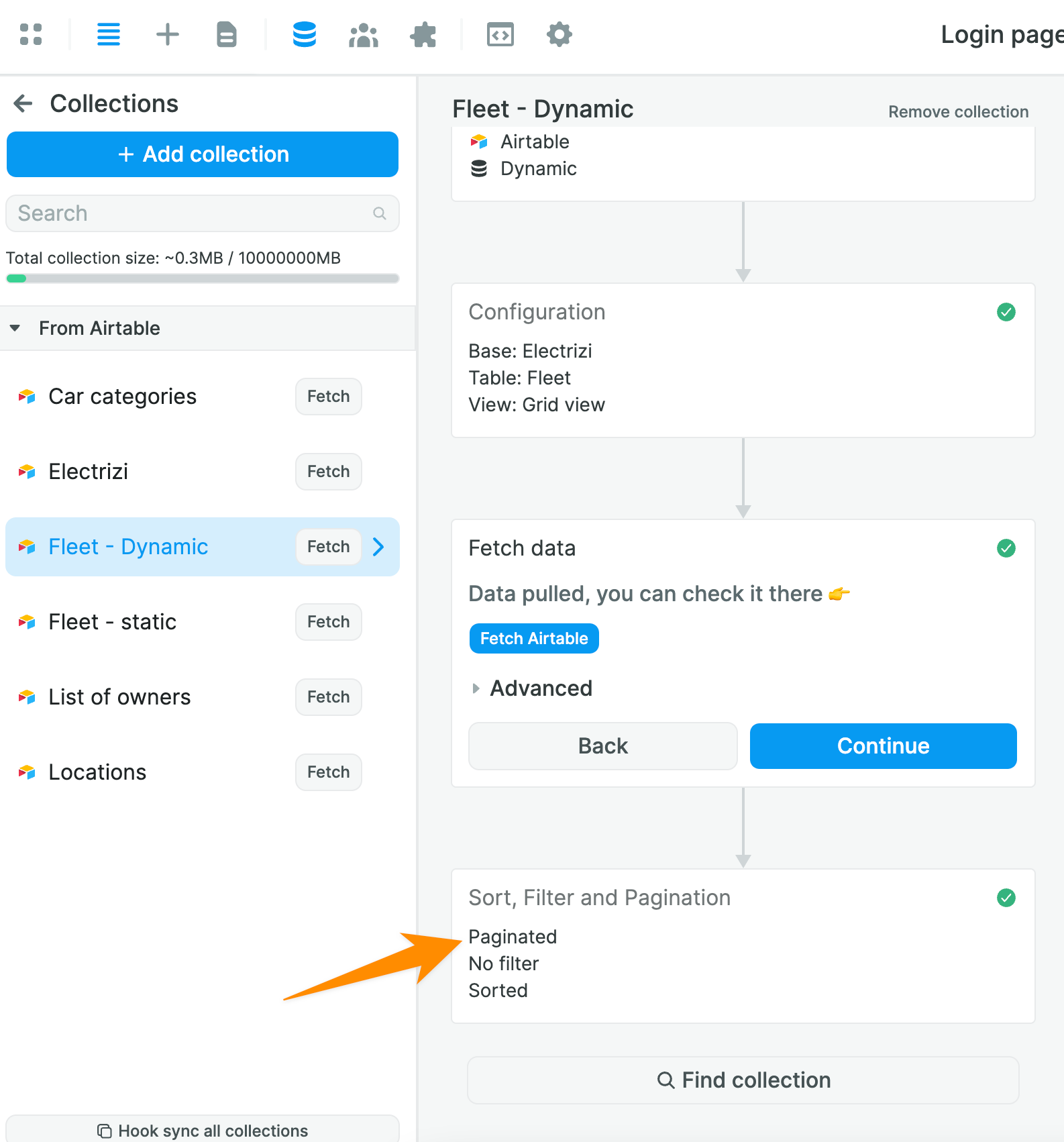Select the Car categories collection
Image resolution: width=1064 pixels, height=1142 pixels.
pyautogui.click(x=123, y=397)
